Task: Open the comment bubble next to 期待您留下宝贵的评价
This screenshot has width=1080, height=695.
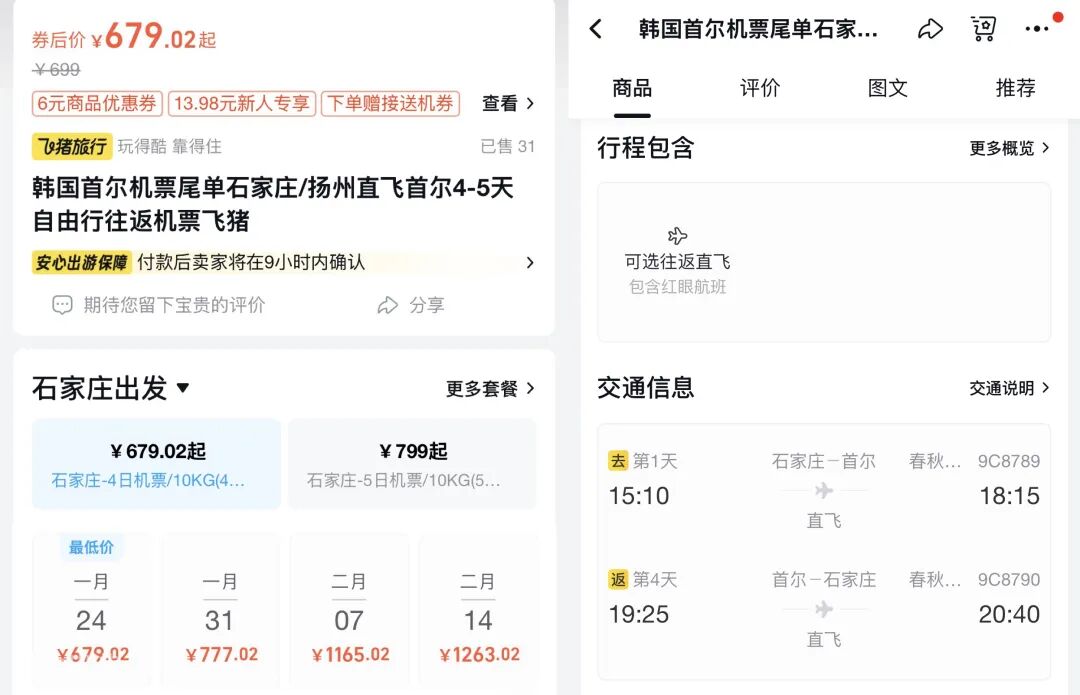Action: pyautogui.click(x=63, y=305)
